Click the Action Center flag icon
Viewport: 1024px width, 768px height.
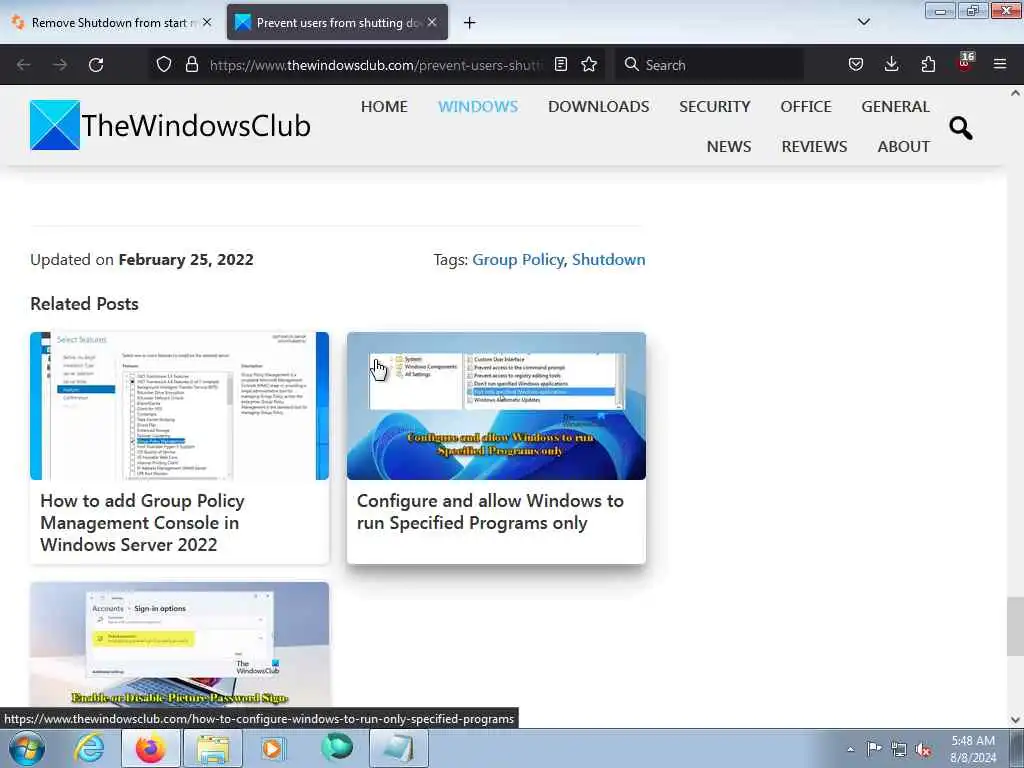coord(874,748)
